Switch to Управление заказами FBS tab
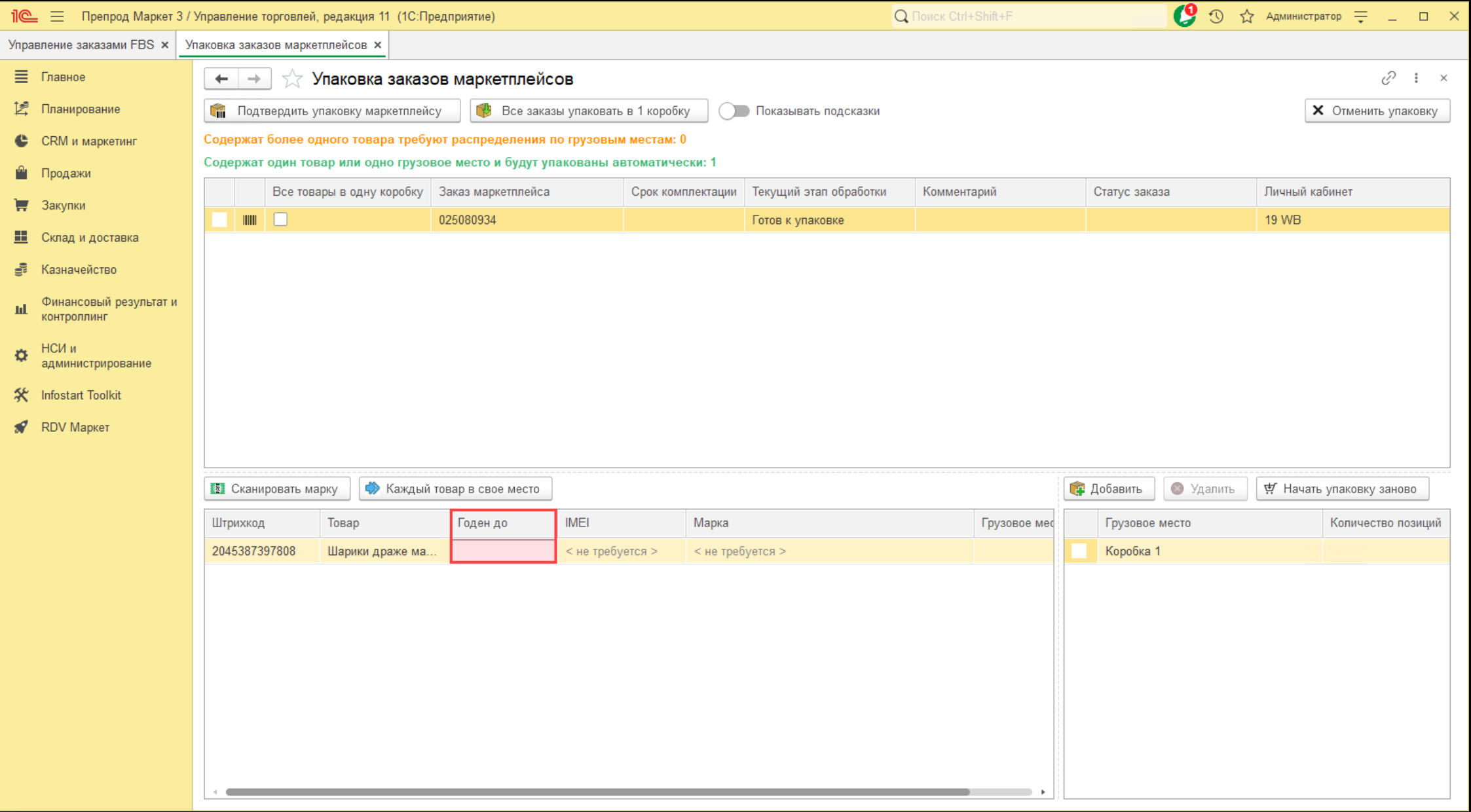The width and height of the screenshot is (1471, 812). click(x=81, y=45)
